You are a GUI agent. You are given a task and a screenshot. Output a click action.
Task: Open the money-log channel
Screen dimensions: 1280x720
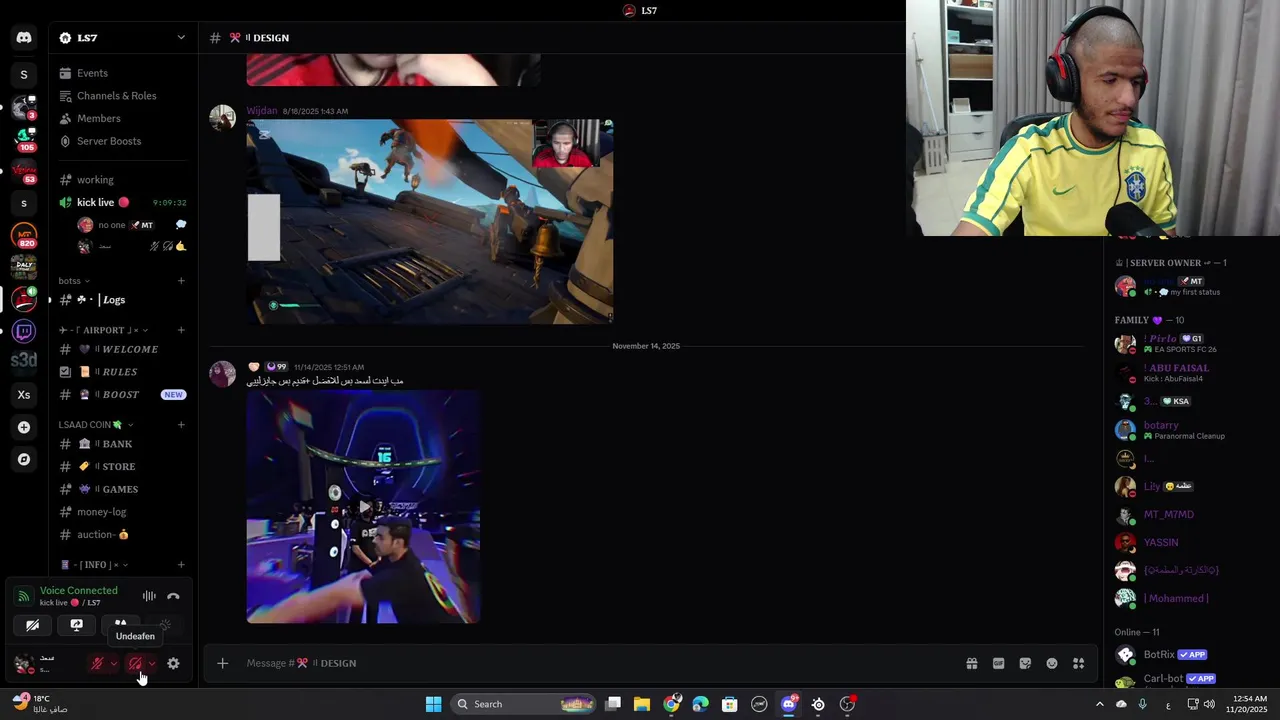(123, 512)
